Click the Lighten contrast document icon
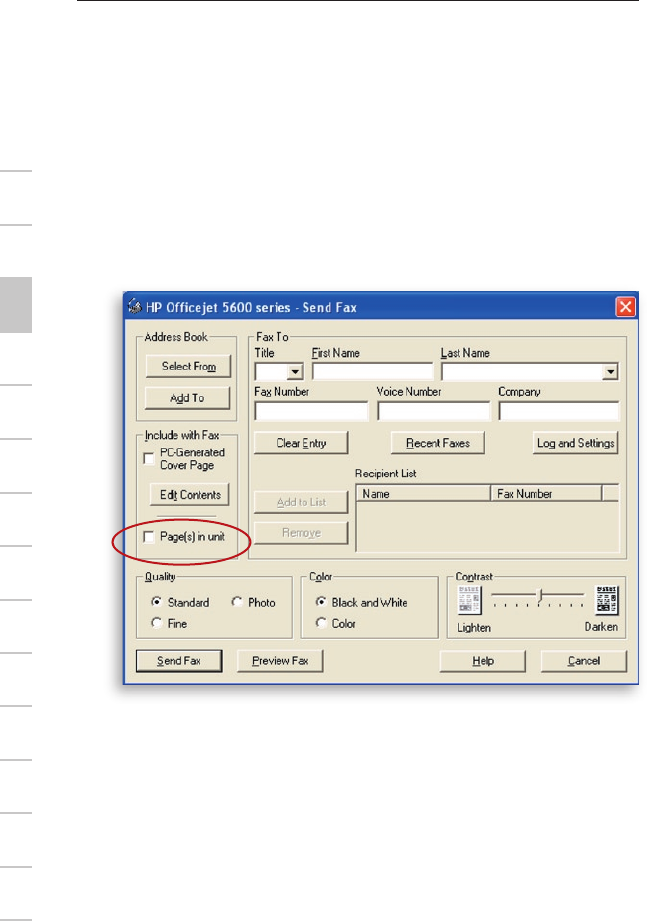647x921 pixels. point(469,600)
